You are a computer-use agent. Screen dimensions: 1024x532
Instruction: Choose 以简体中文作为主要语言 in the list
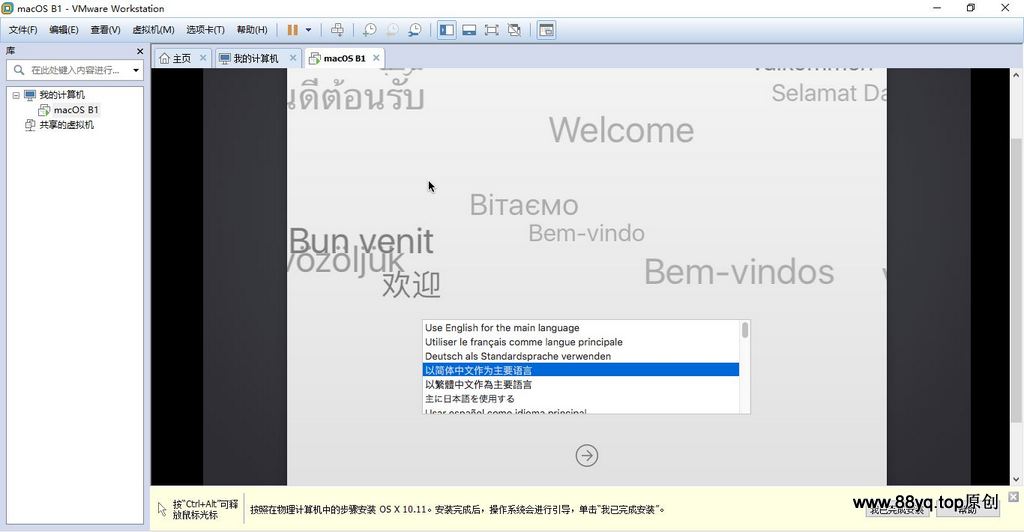point(581,370)
